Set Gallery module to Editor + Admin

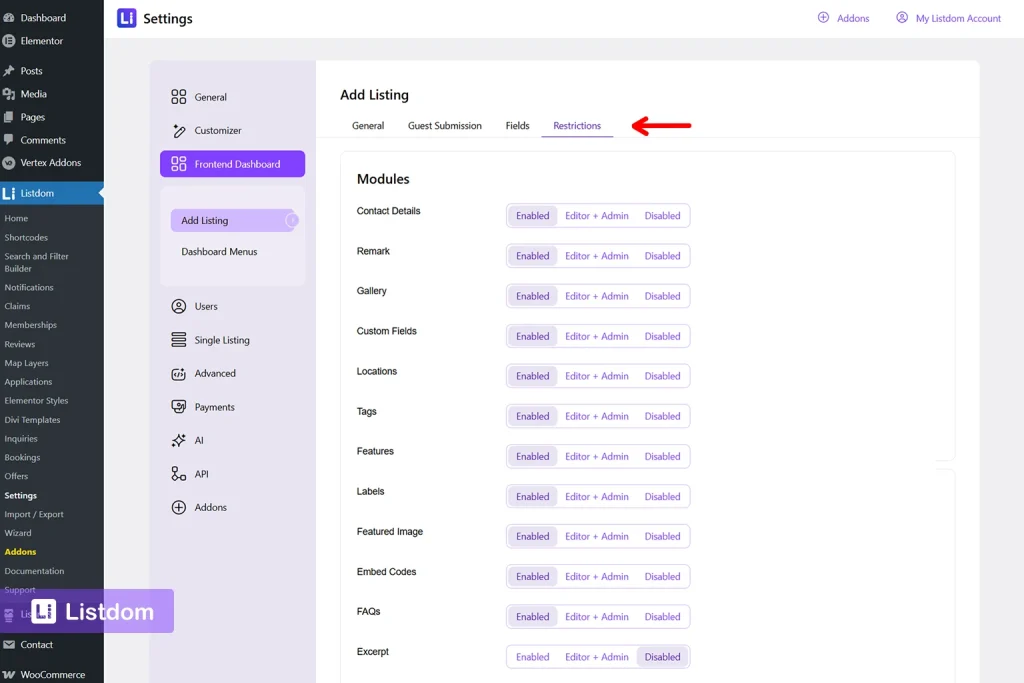click(x=597, y=296)
